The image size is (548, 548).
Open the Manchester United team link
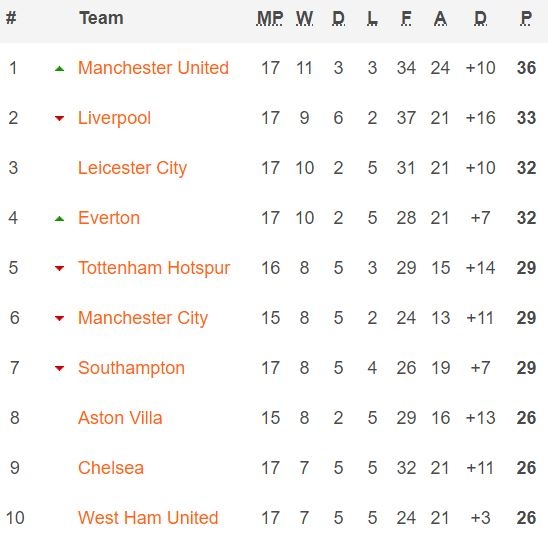pos(153,68)
